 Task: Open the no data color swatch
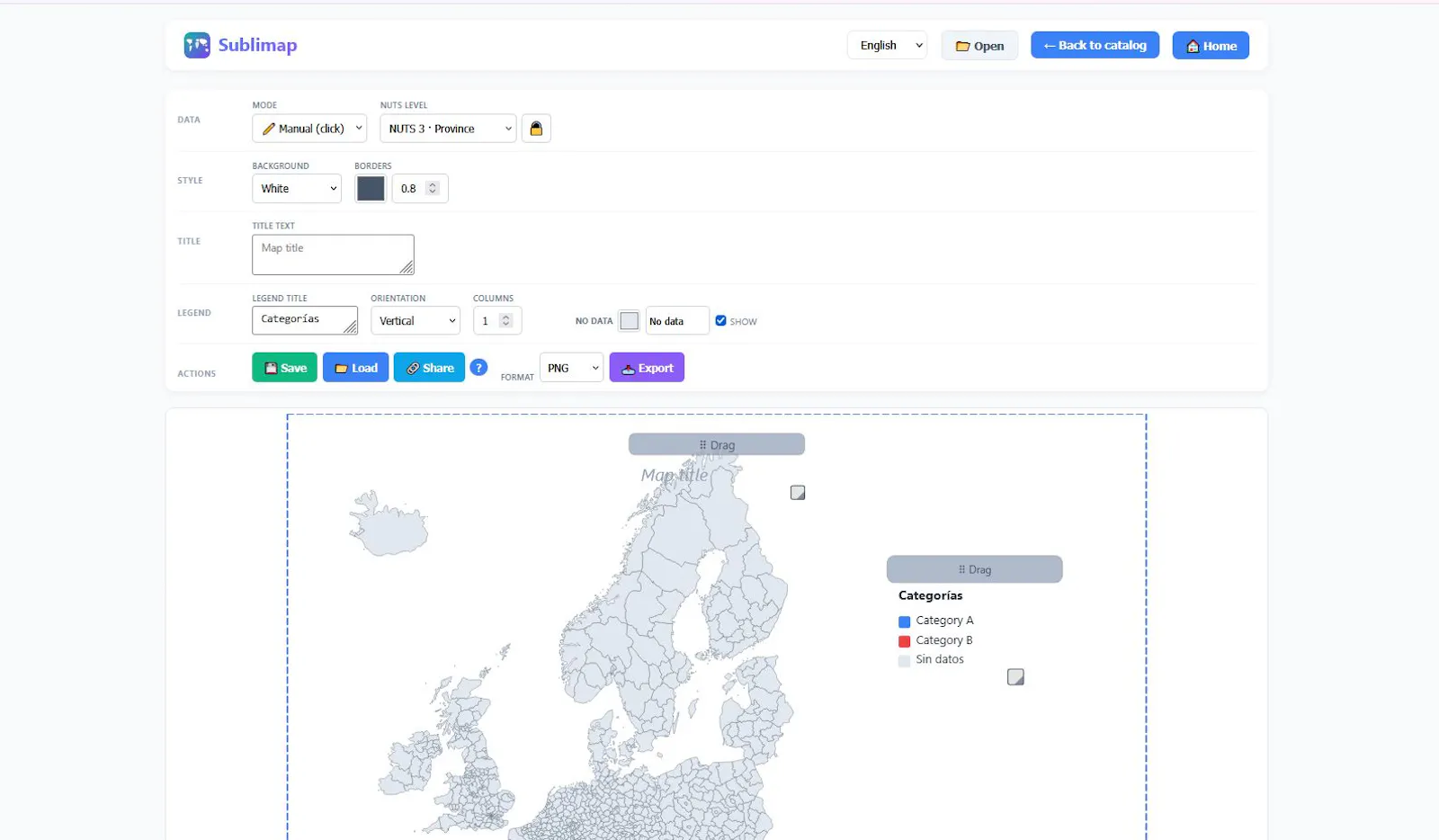[x=630, y=320]
